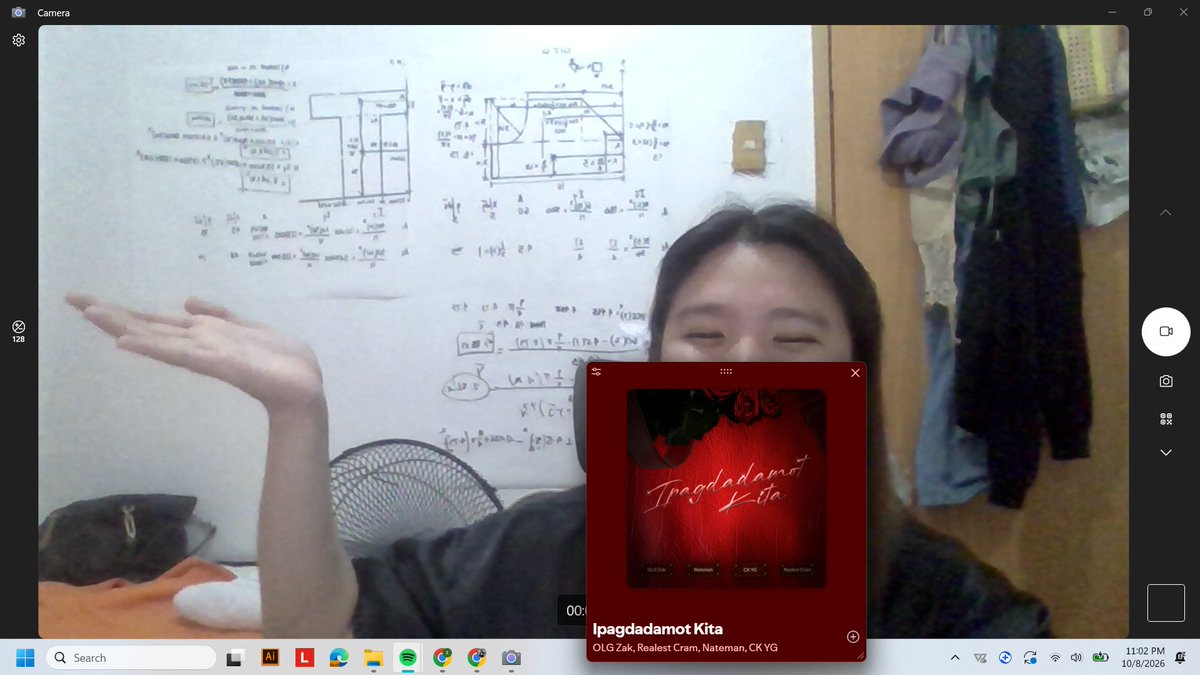1200x675 pixels.
Task: Click the taskbar Search box
Action: tap(131, 658)
